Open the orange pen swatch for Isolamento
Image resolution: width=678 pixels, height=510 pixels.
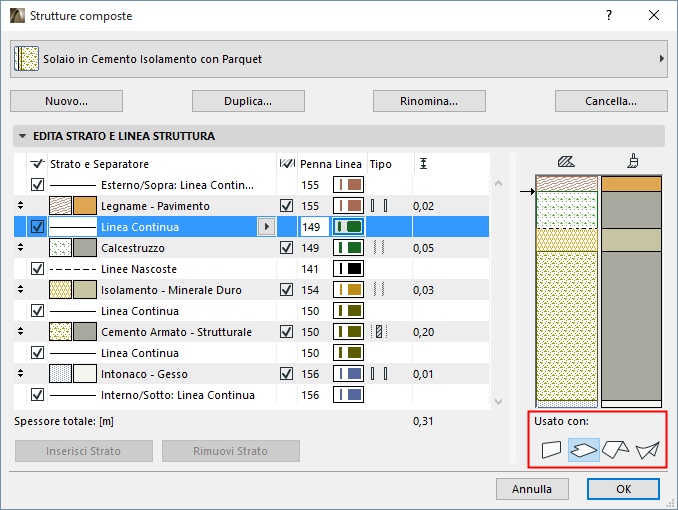pyautogui.click(x=348, y=290)
